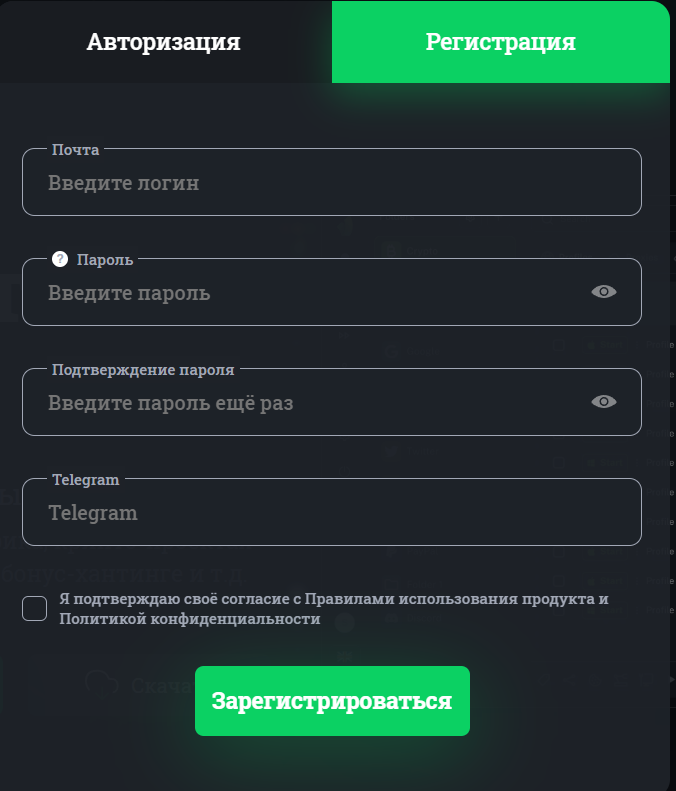Click the Пароль field label
Viewport: 676px width, 791px height.
pos(105,260)
